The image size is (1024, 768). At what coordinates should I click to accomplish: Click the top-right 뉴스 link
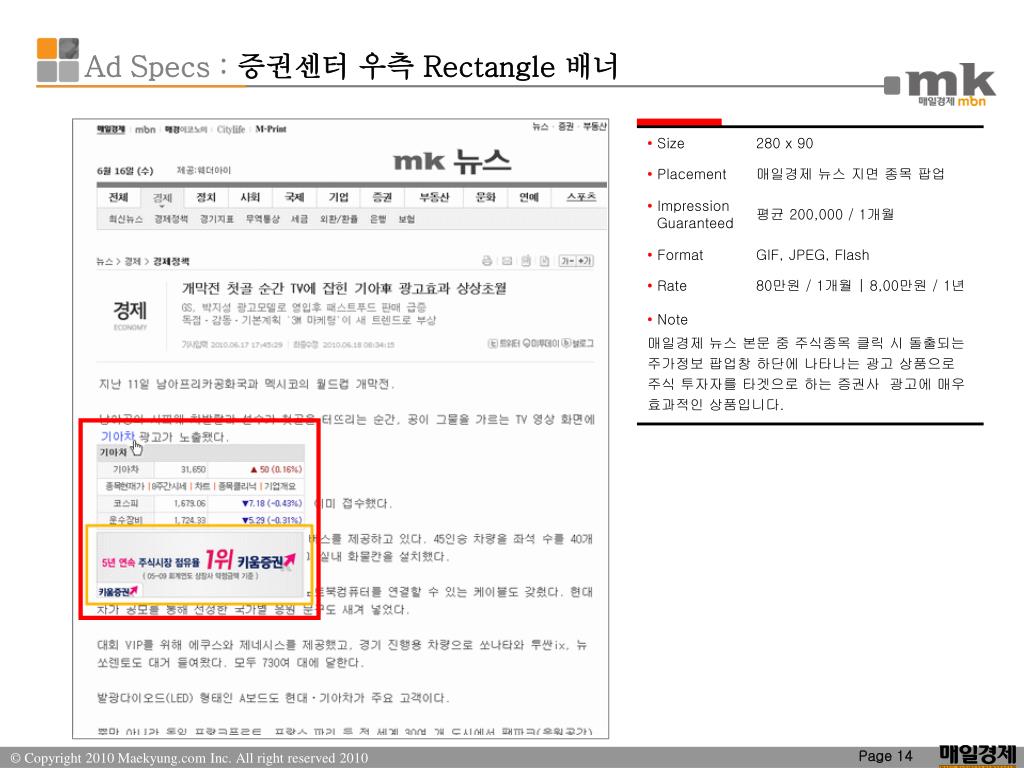coord(540,126)
